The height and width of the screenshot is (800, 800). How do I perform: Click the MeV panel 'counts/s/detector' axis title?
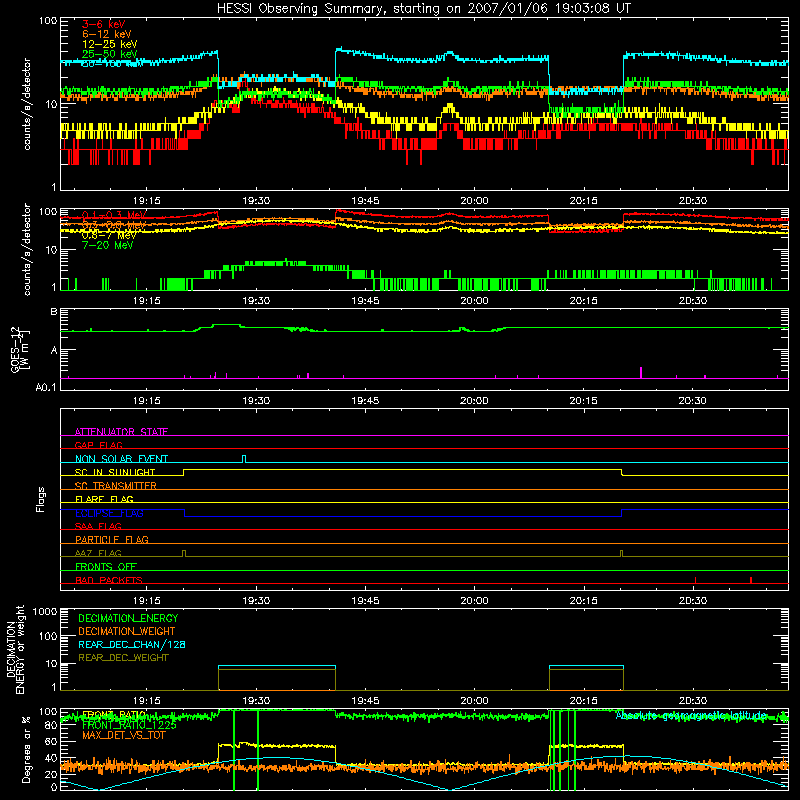tap(27, 249)
